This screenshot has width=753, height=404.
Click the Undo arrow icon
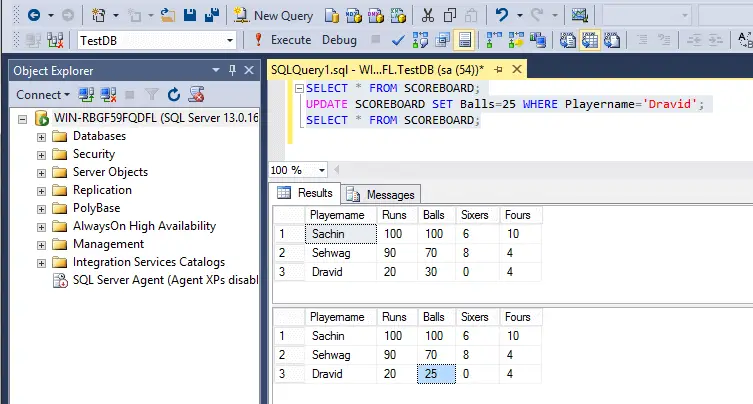[502, 15]
